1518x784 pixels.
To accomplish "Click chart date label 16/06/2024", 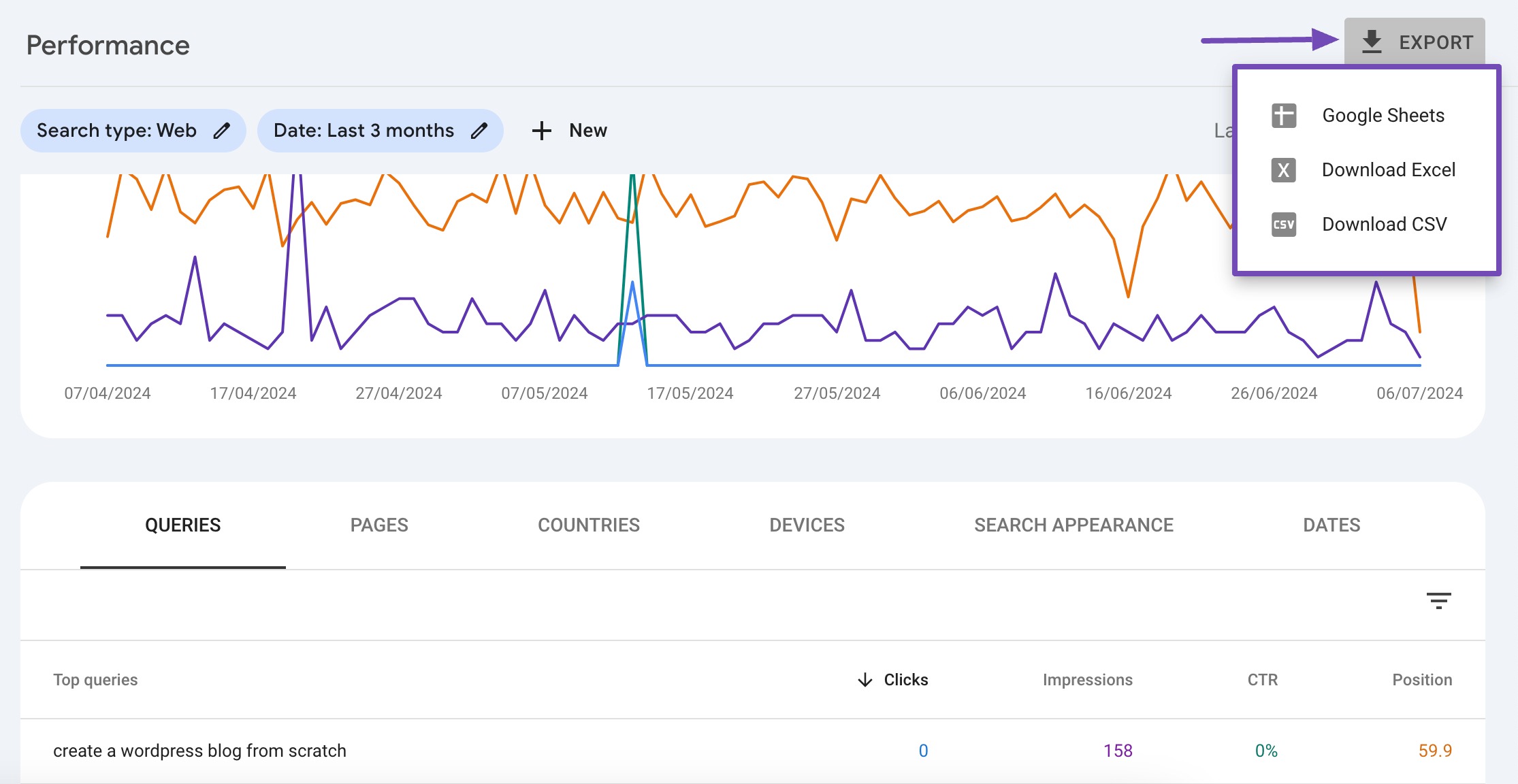I will (x=1129, y=393).
